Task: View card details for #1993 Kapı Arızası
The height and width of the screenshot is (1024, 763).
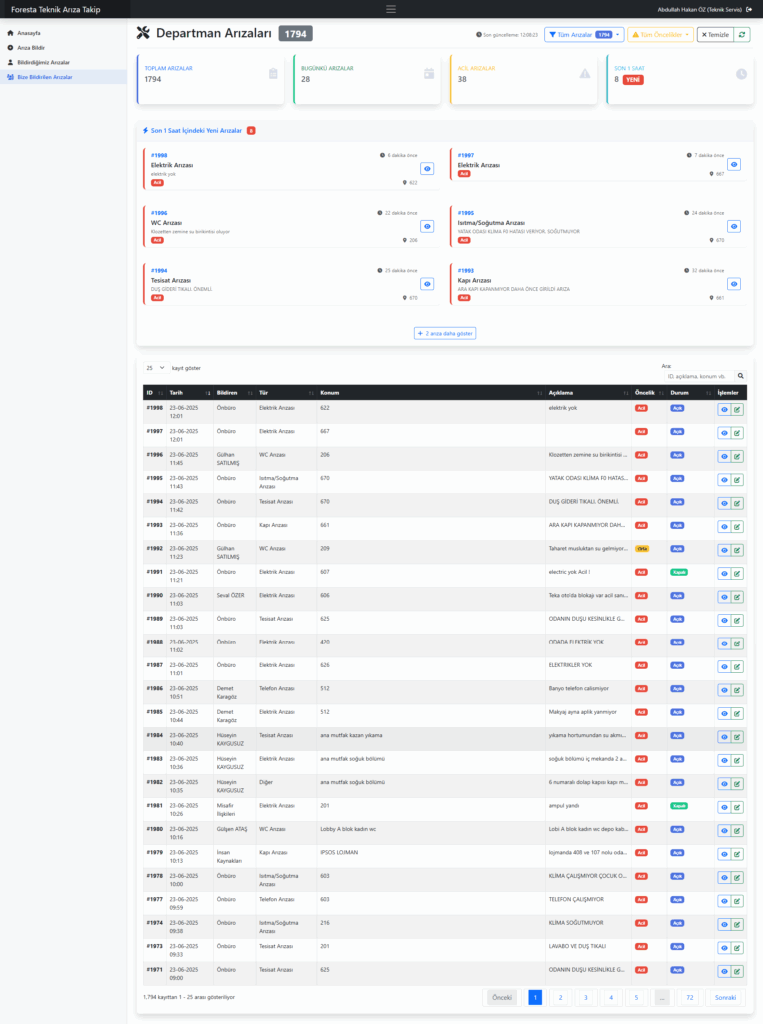Action: tap(734, 284)
